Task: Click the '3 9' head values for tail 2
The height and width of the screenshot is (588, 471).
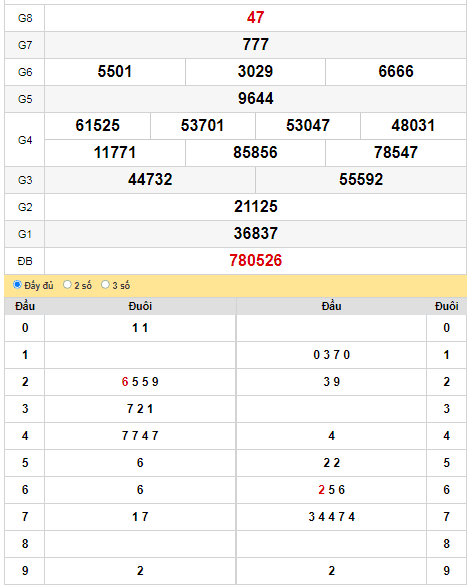Action: [x=332, y=382]
